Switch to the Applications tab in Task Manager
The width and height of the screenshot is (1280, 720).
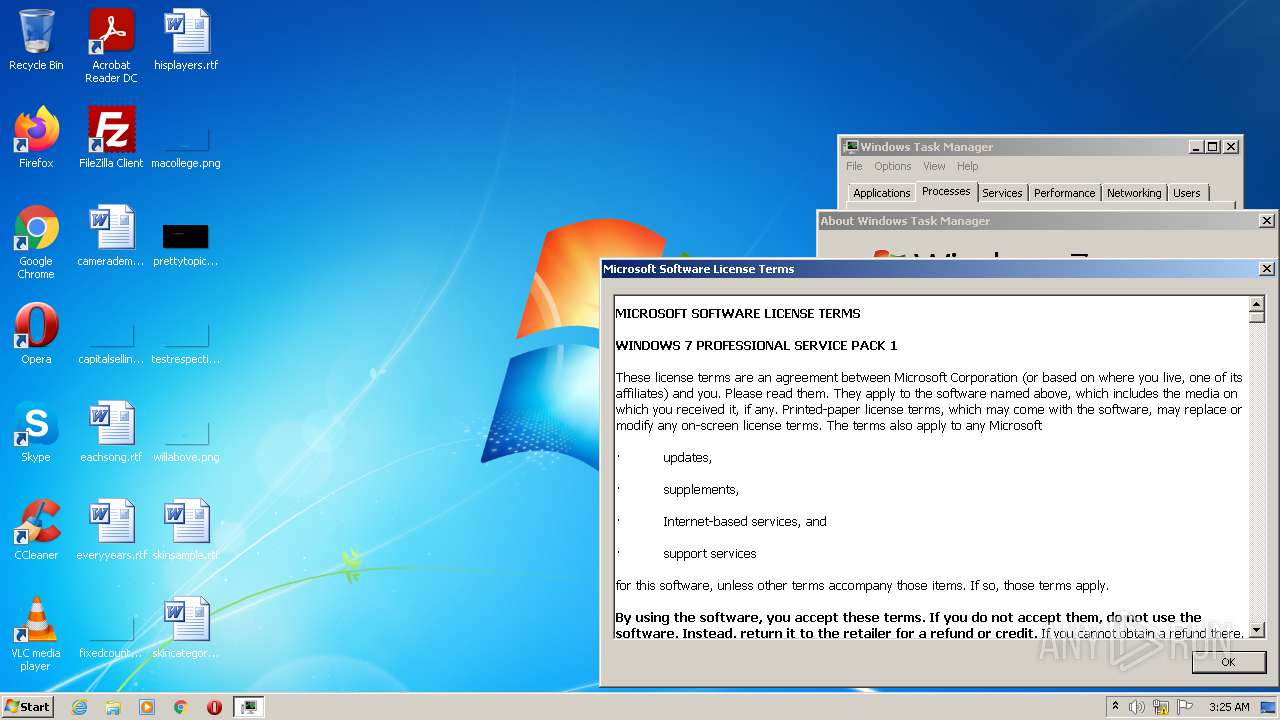pyautogui.click(x=882, y=193)
